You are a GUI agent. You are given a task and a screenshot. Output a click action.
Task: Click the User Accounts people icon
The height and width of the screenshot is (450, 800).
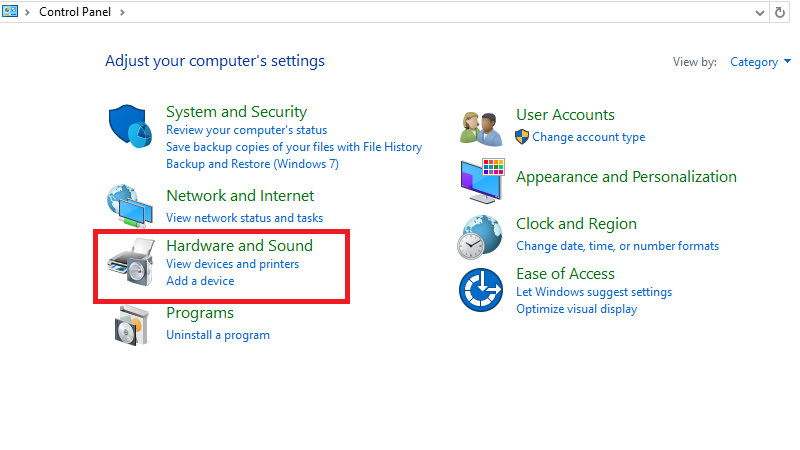[x=480, y=127]
